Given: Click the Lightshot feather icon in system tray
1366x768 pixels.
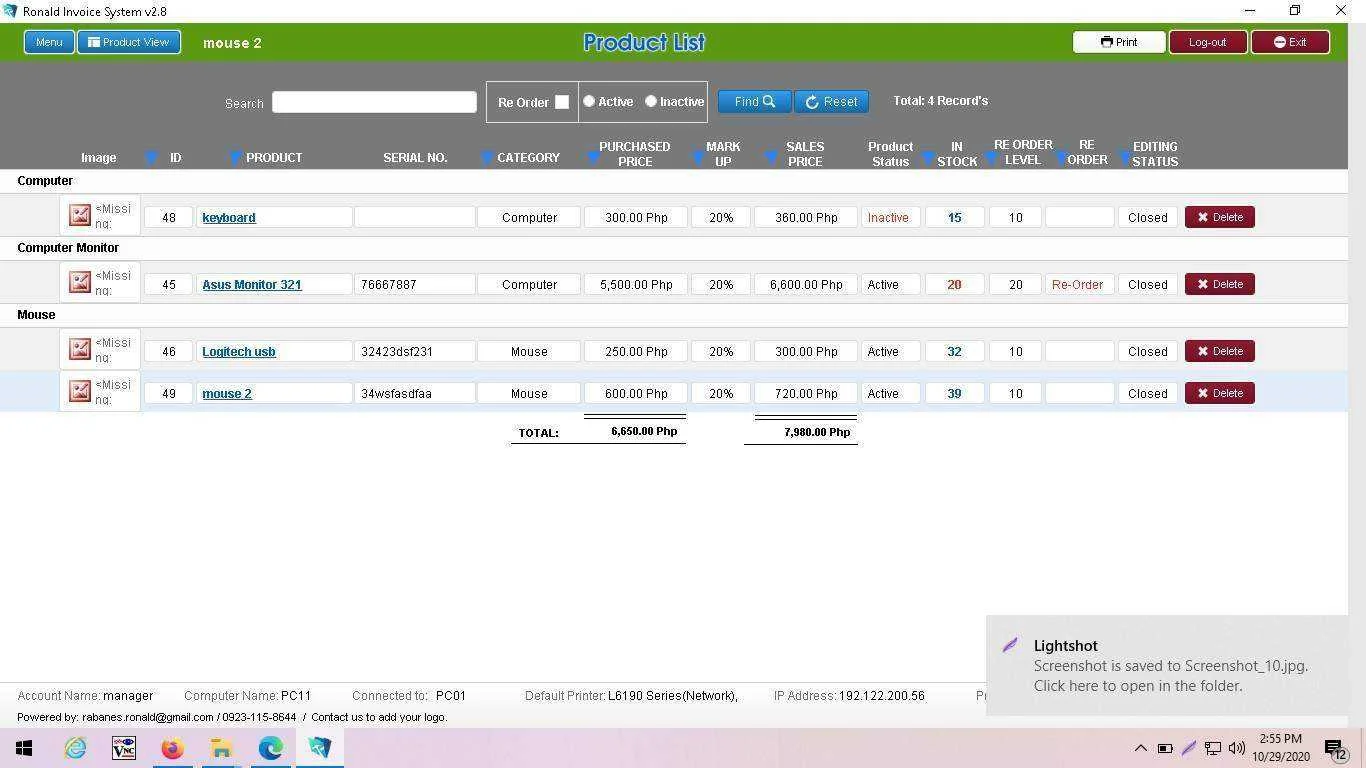Looking at the screenshot, I should 1188,748.
